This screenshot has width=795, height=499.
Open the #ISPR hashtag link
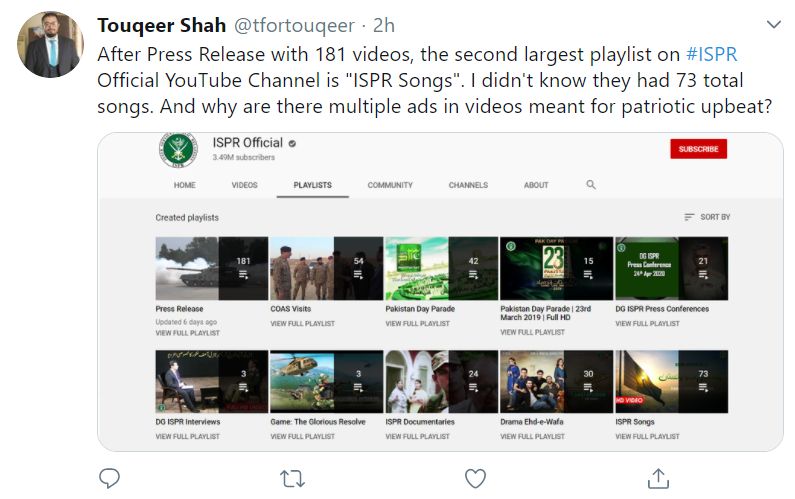tap(711, 54)
